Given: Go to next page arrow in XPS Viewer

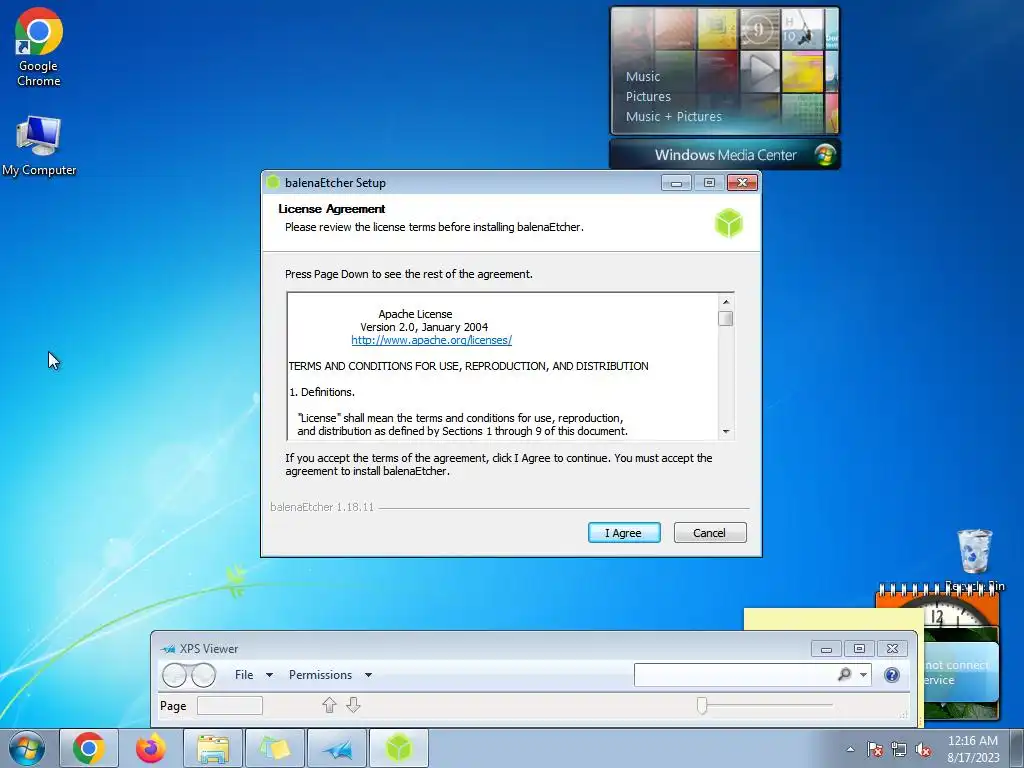Looking at the screenshot, I should tap(353, 705).
